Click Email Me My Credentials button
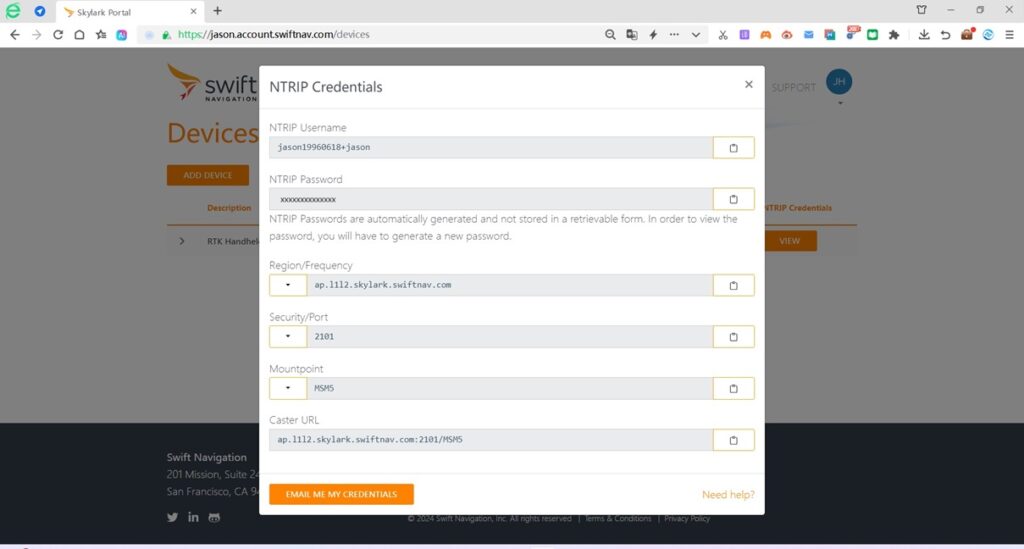The width and height of the screenshot is (1024, 549). tap(342, 494)
